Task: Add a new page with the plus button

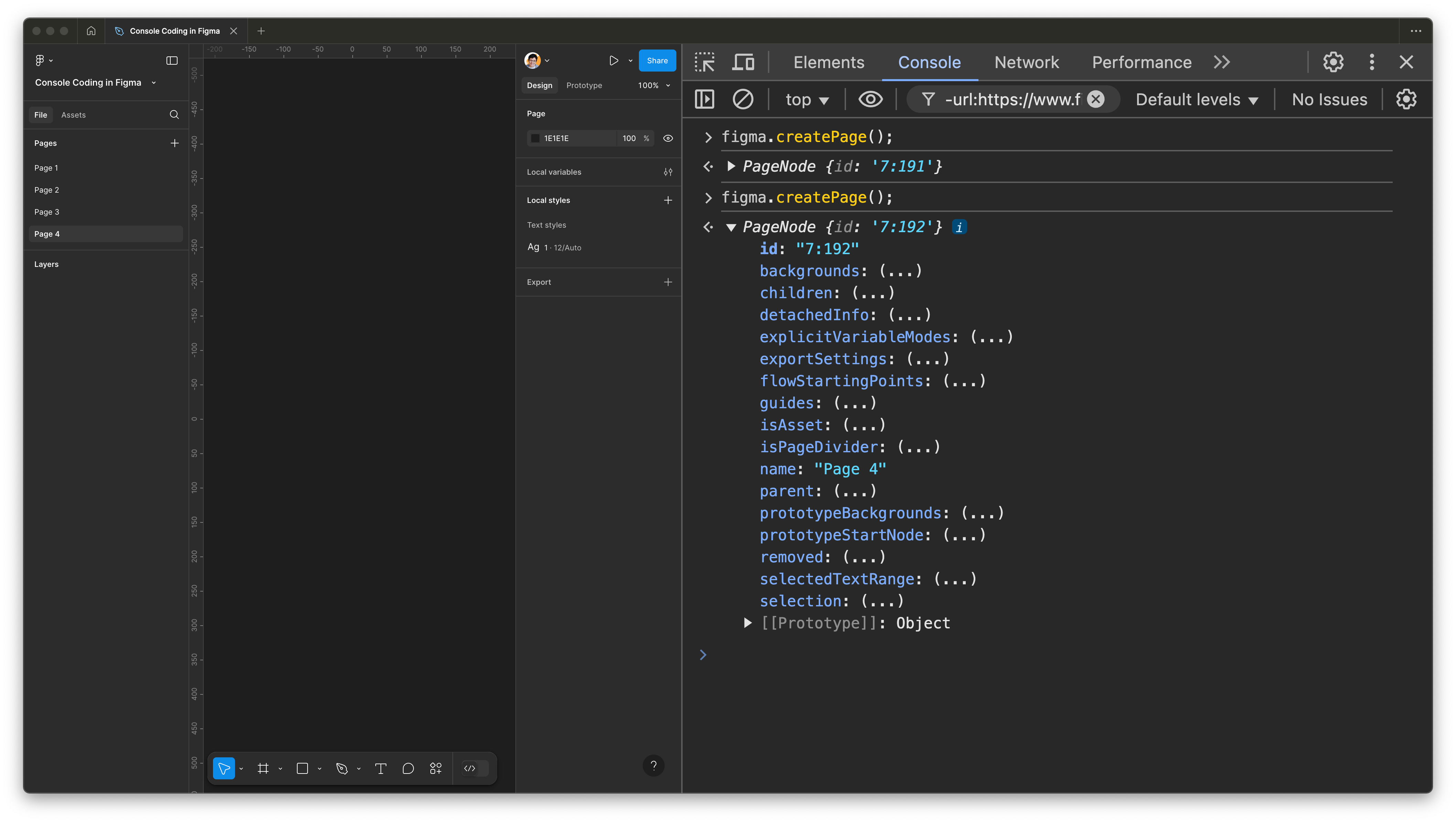Action: pos(175,143)
